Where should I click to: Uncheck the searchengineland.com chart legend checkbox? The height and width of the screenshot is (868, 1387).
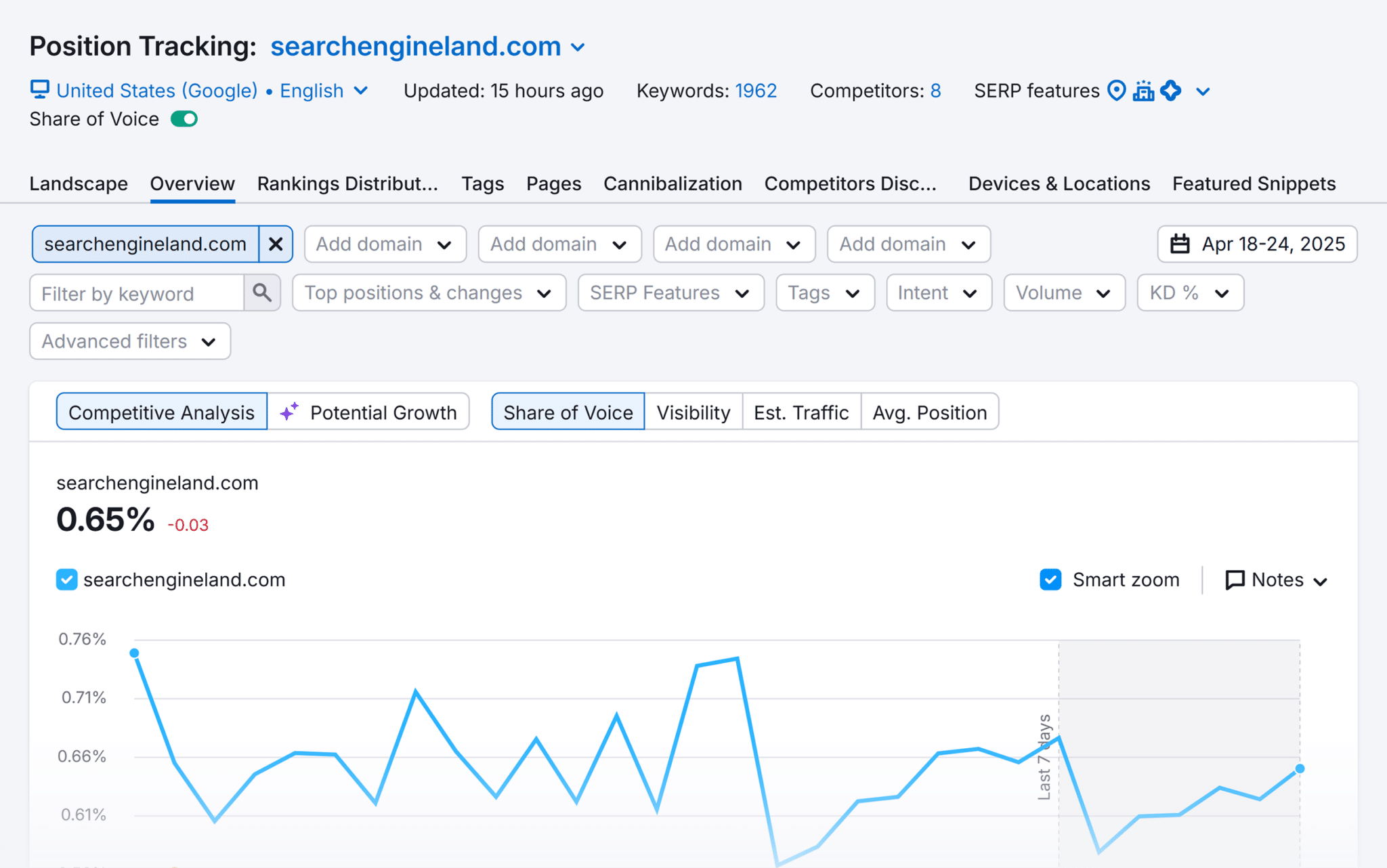(66, 580)
